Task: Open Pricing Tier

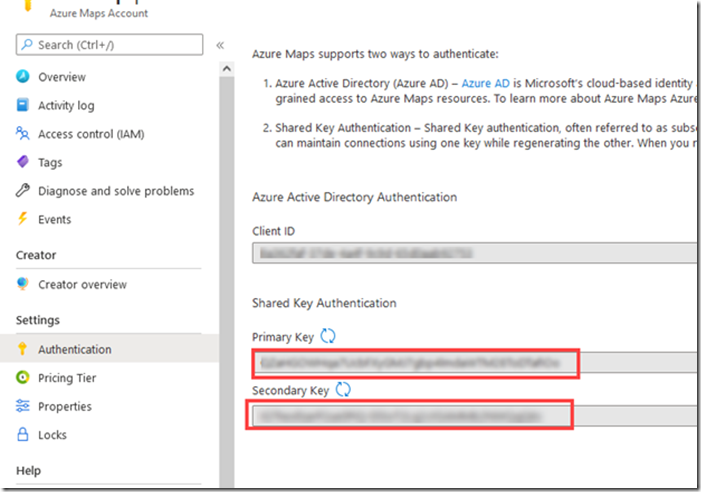Action: (67, 378)
